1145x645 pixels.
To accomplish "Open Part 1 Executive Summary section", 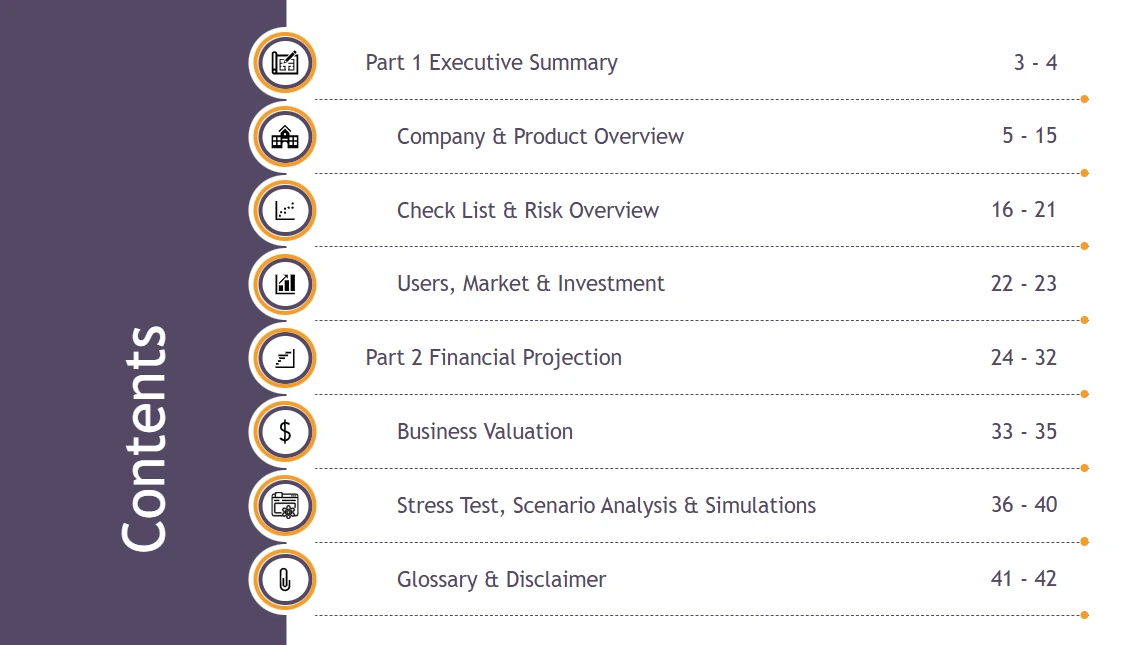I will point(491,63).
